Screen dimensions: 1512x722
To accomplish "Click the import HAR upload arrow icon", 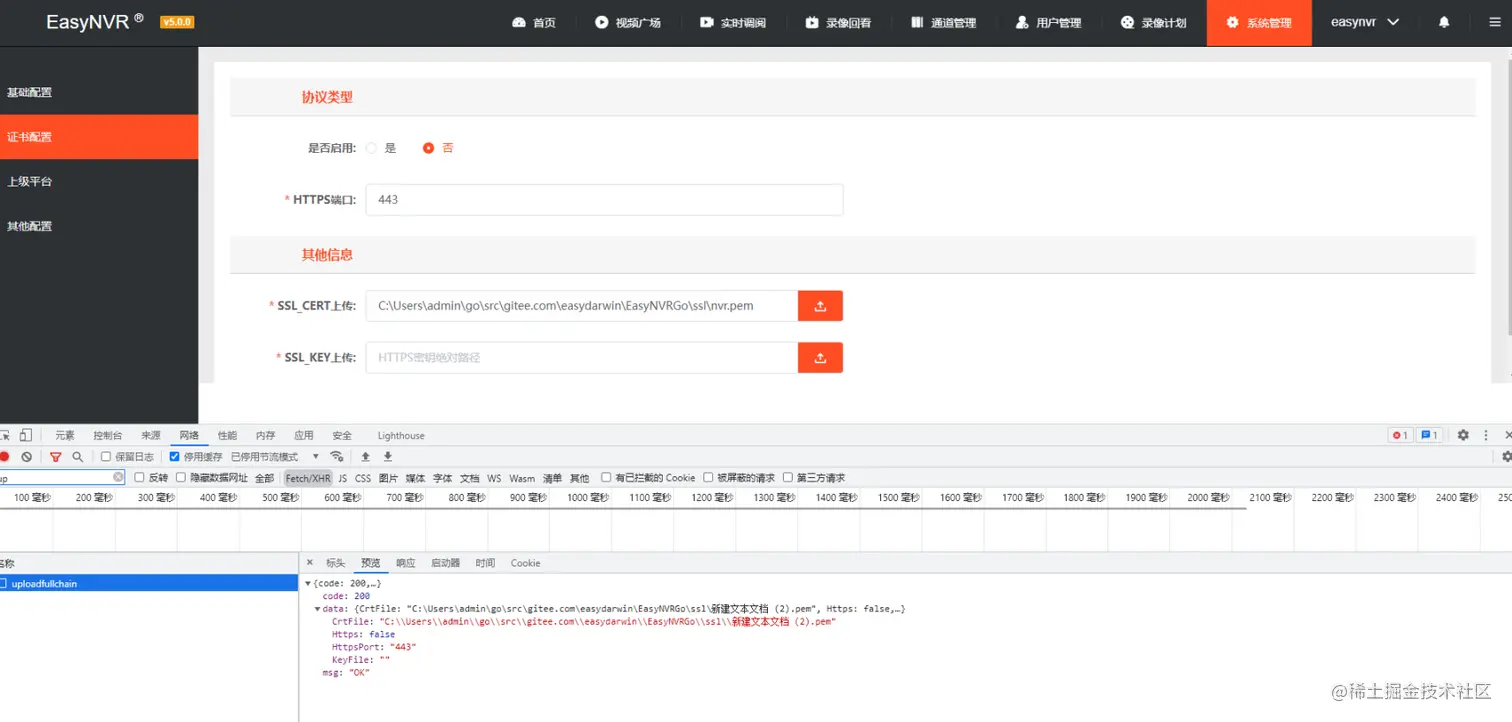I will 366,456.
